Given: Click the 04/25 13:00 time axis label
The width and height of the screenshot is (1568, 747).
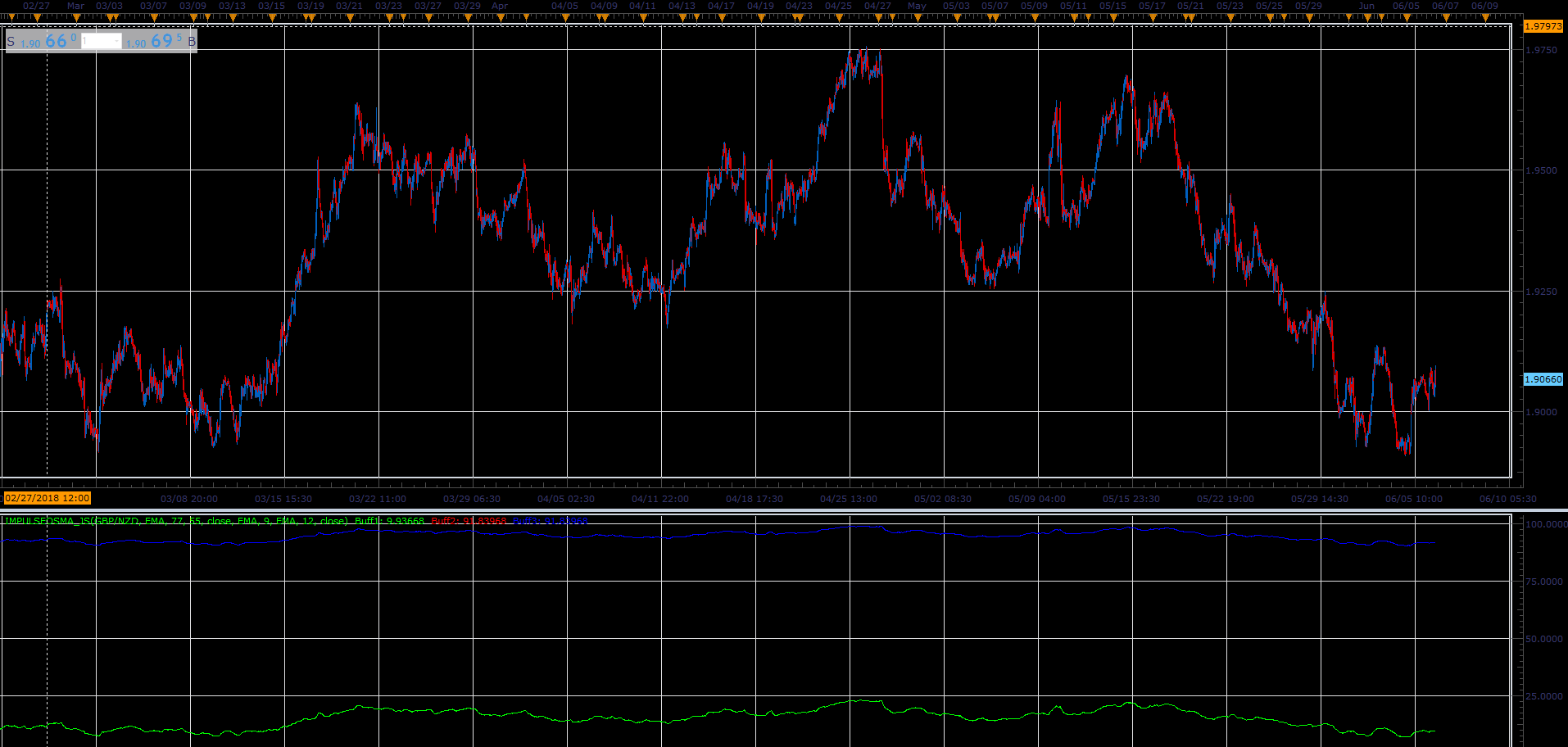Looking at the screenshot, I should pyautogui.click(x=849, y=498).
